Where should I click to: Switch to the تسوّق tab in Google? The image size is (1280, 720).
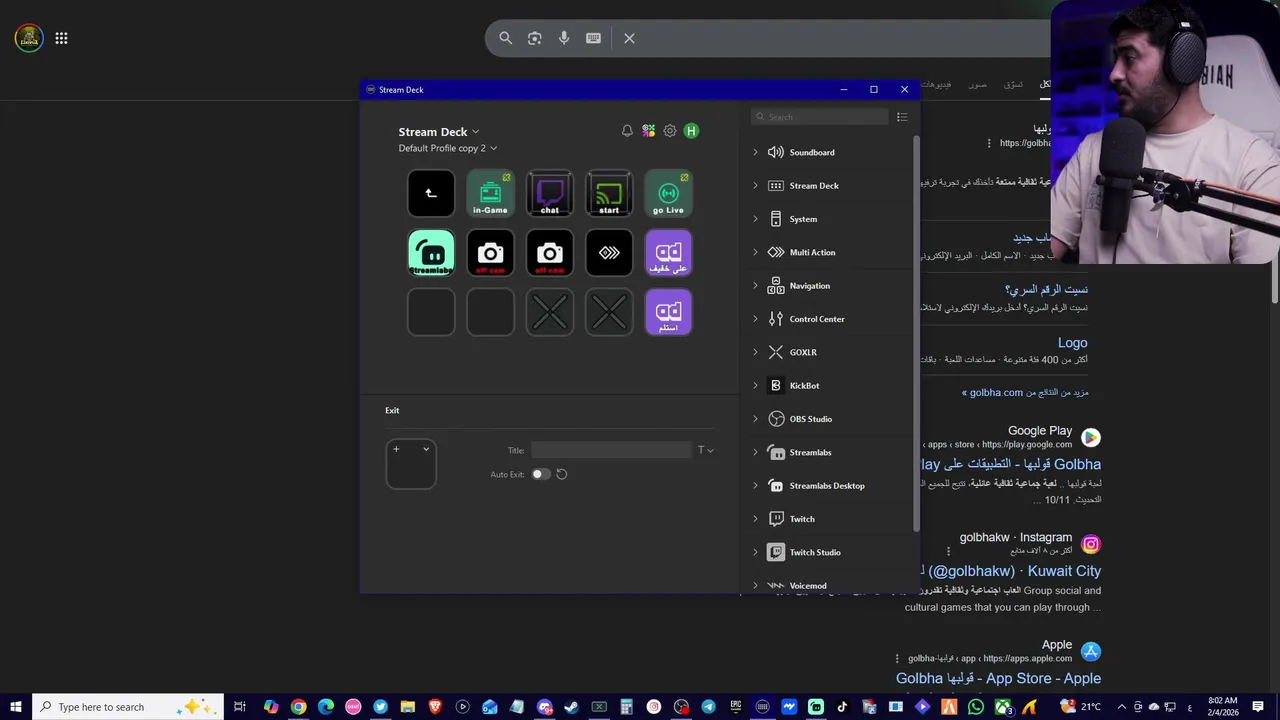point(1013,84)
